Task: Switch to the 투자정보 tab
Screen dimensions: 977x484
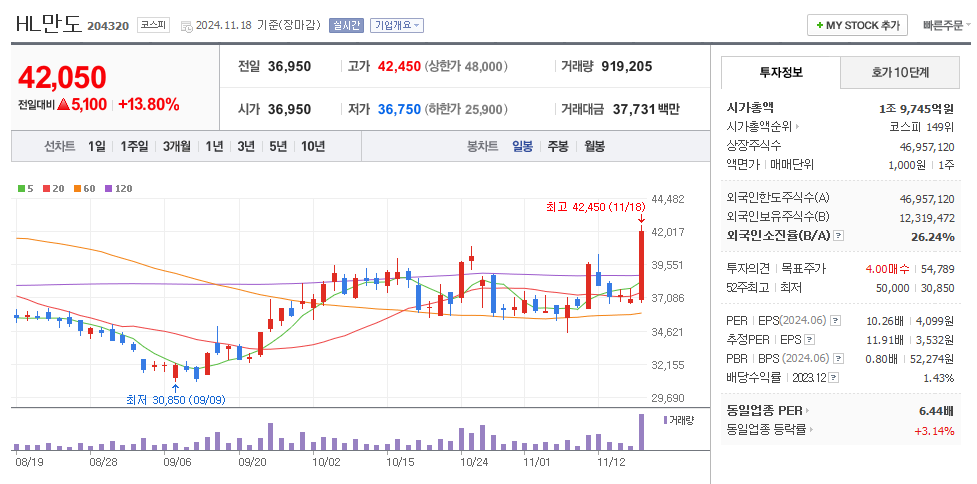Action: click(781, 72)
